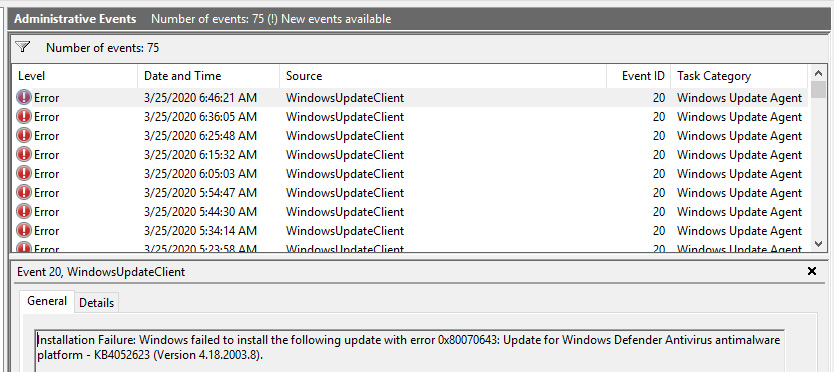Click the 3/25/2020 5:34:14 AM date cell
Image resolution: width=834 pixels, height=372 pixels.
(x=201, y=231)
